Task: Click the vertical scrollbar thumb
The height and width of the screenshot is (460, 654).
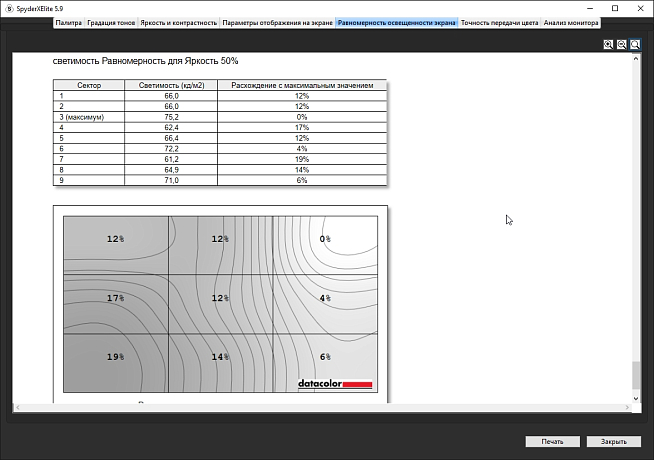Action: tap(635, 374)
